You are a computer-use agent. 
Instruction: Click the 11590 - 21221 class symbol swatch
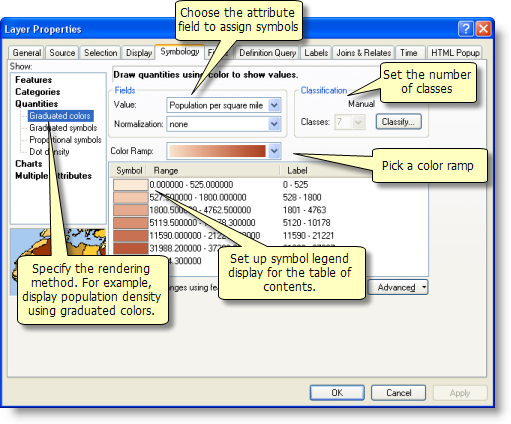(x=130, y=236)
